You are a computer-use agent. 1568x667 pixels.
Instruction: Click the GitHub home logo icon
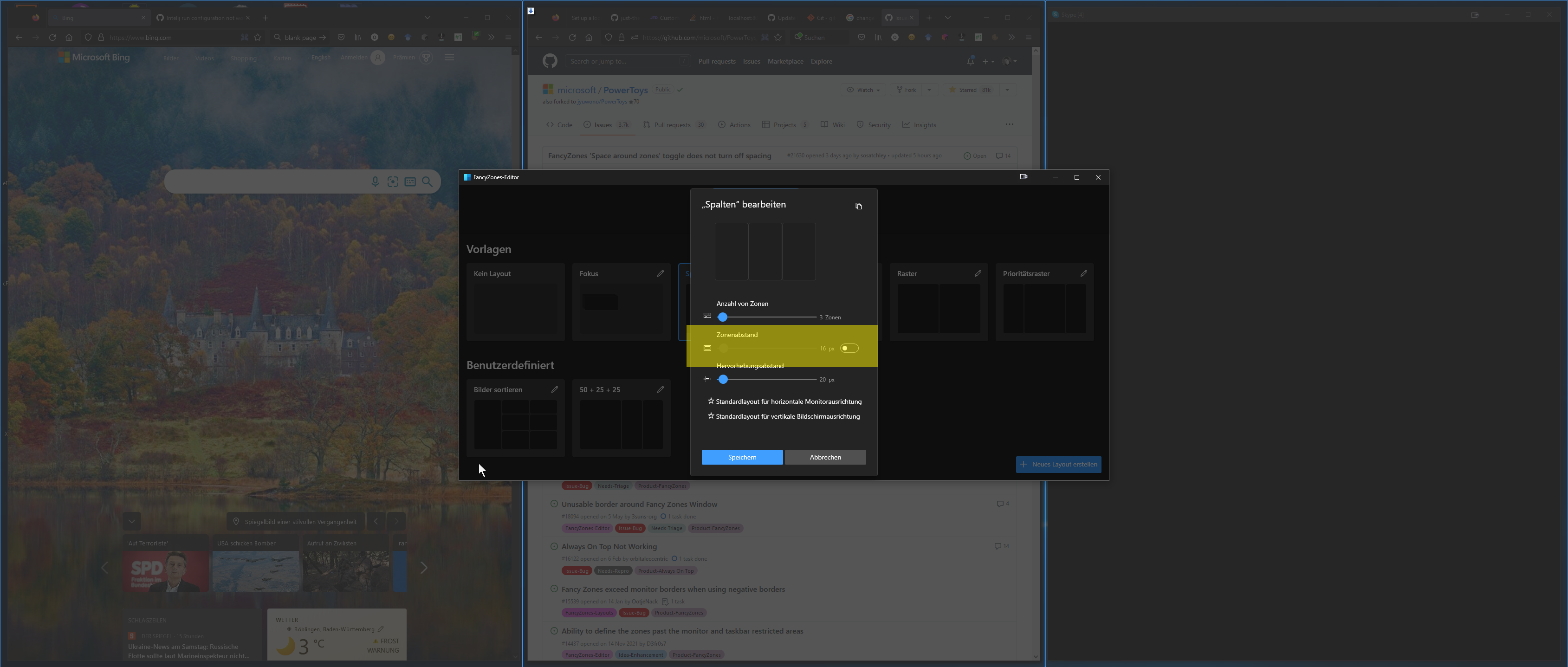pos(550,61)
